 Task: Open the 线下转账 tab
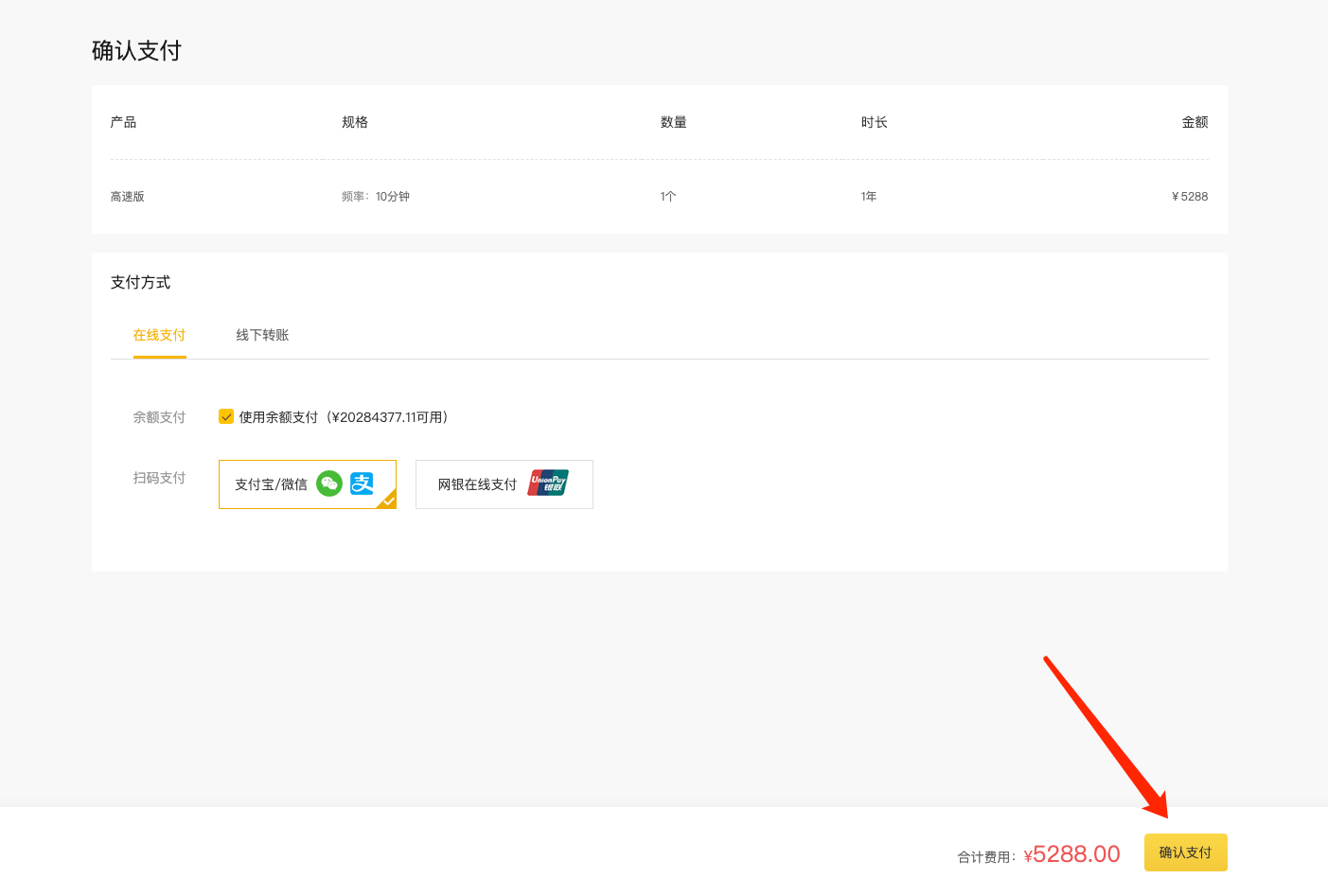[262, 335]
